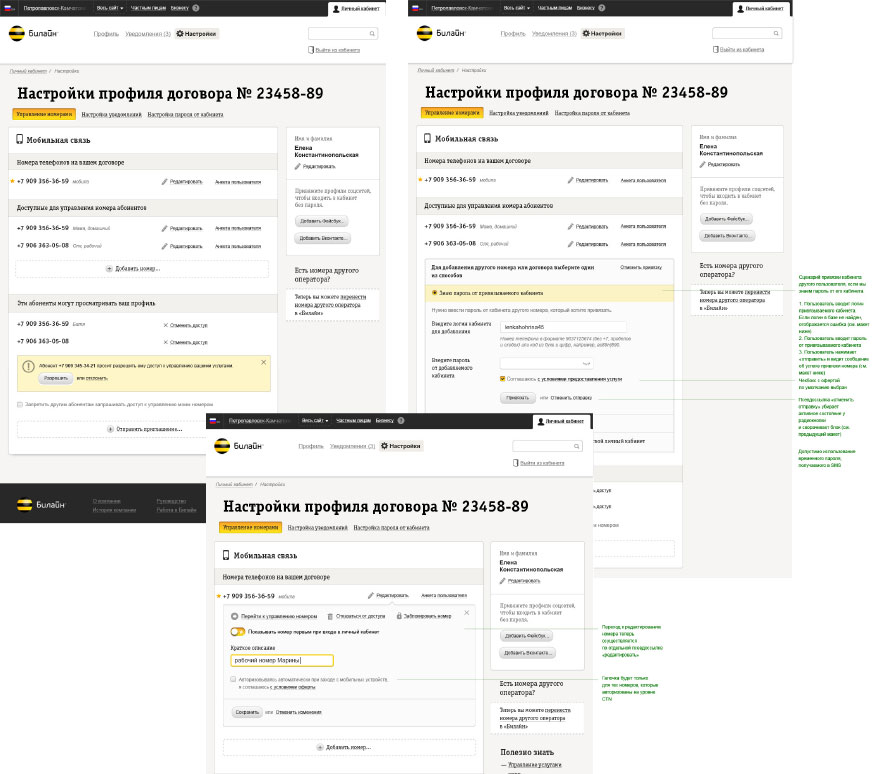Expand 'Отправить приглашение...' section

142,429
